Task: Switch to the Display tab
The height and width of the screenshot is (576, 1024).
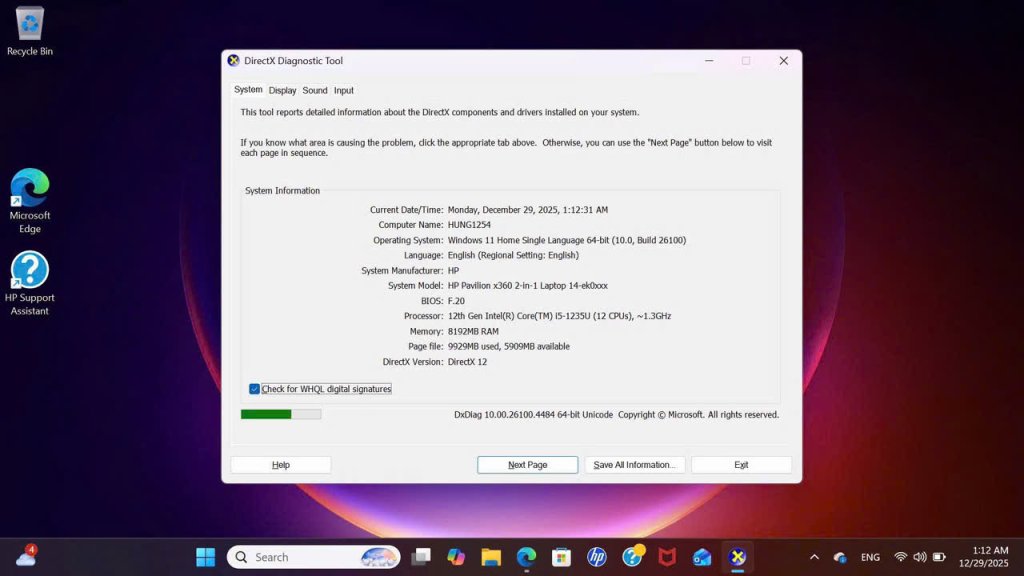Action: (x=282, y=91)
